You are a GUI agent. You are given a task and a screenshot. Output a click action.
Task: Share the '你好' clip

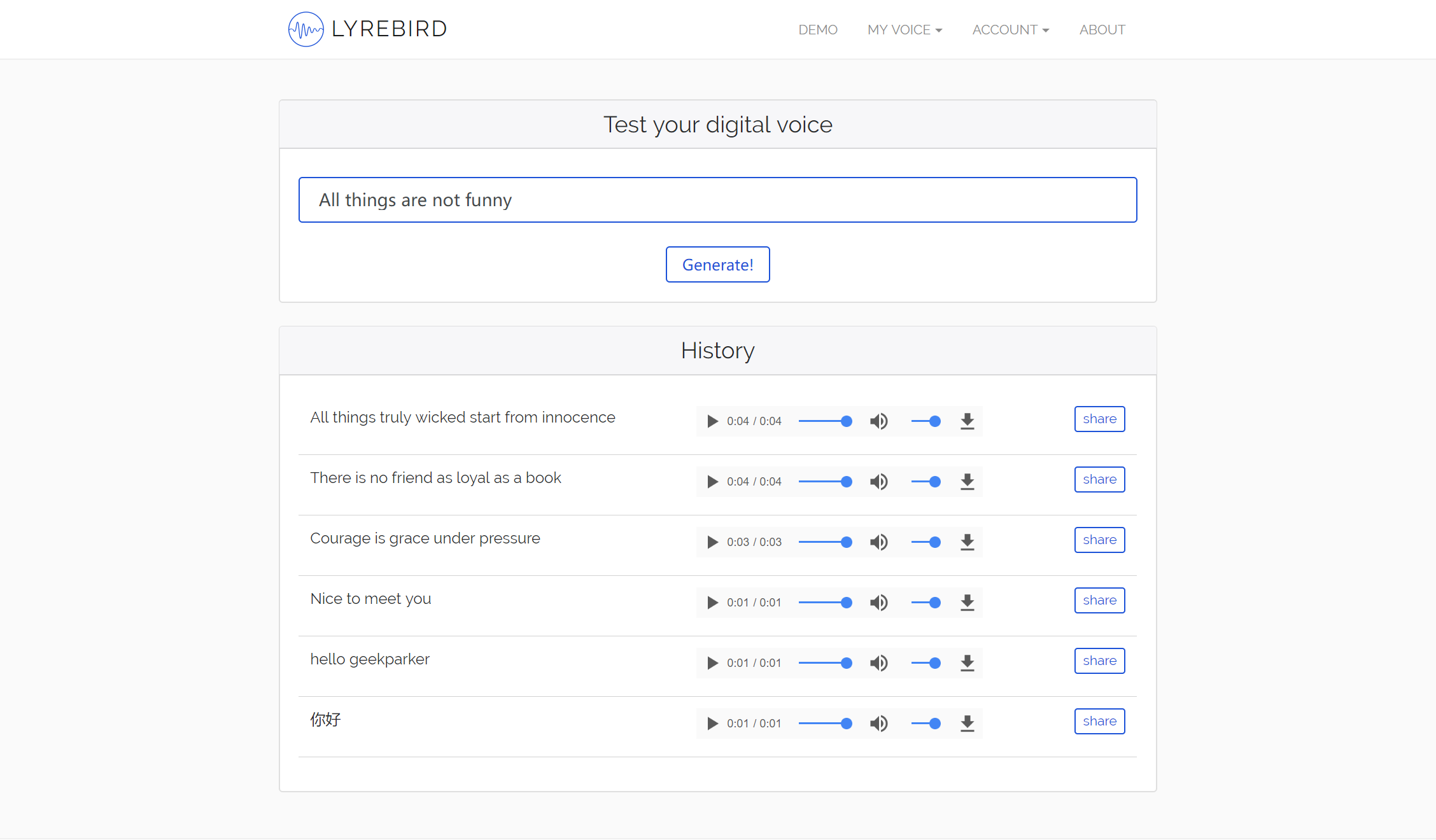(1099, 721)
